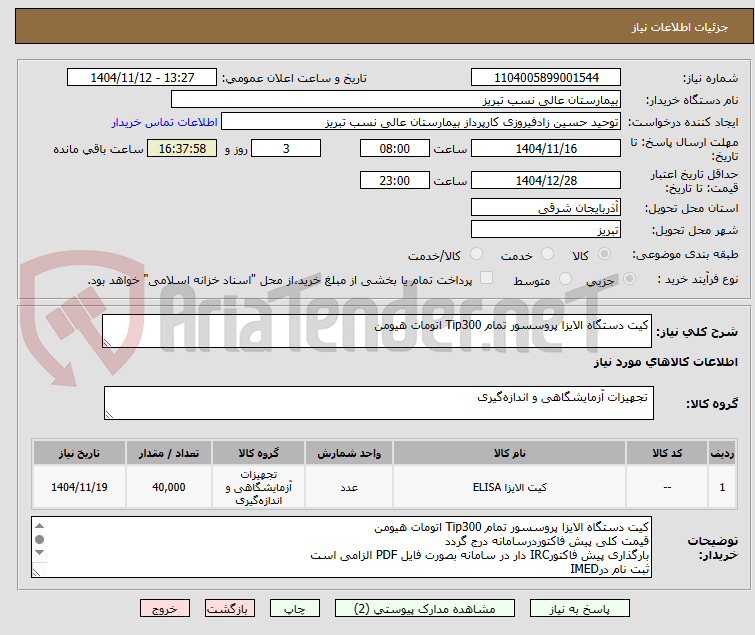Click the resize grip of گروه کالا box

(109, 415)
